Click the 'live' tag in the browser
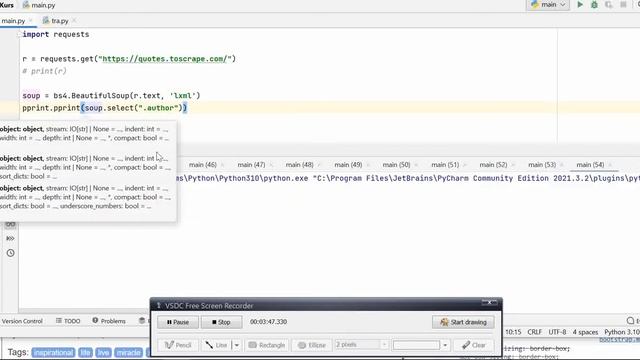The image size is (640, 360). click(x=103, y=352)
